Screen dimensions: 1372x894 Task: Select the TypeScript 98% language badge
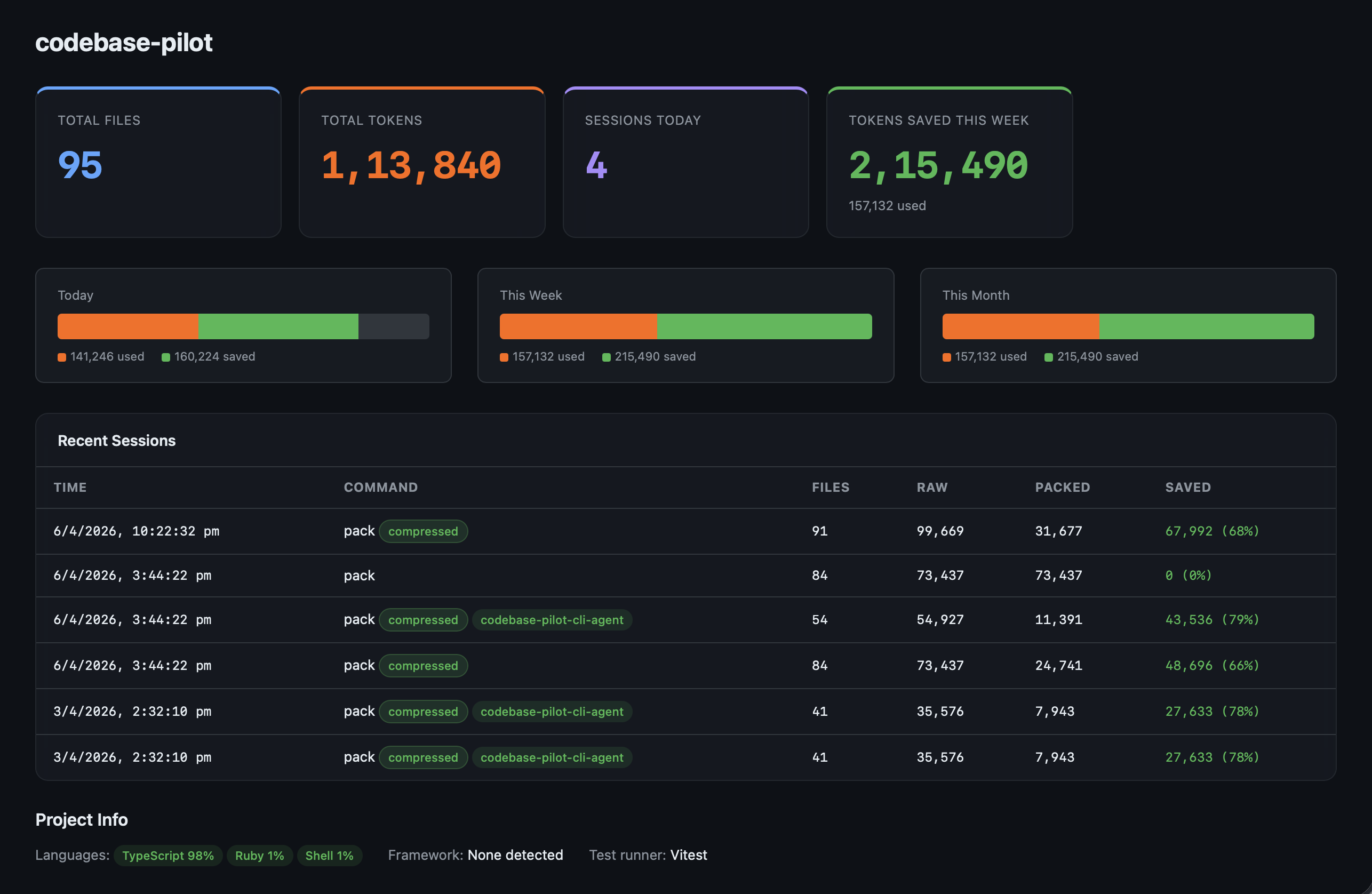(x=167, y=856)
